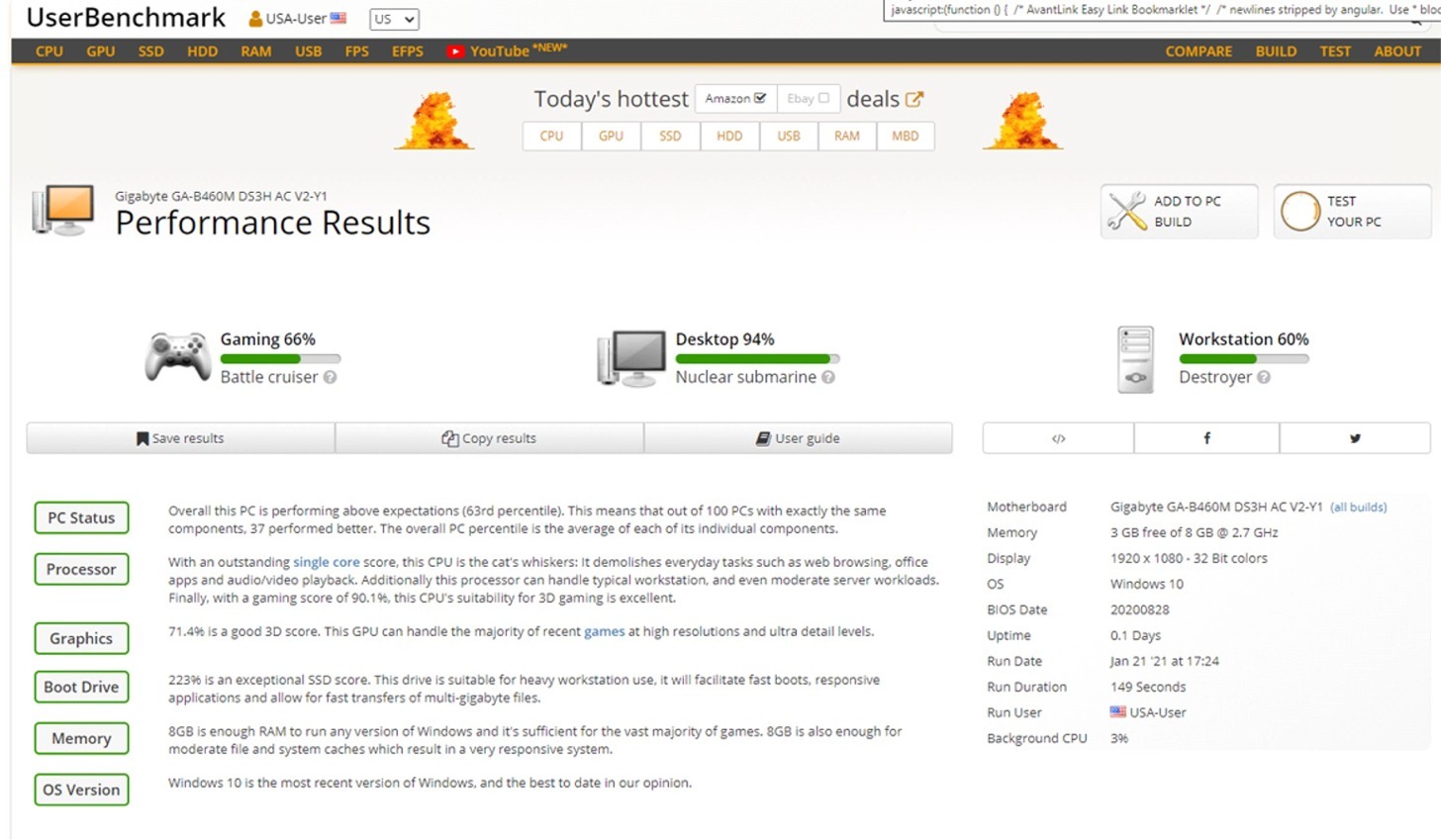Viewport: 1441px width, 840px height.
Task: Click the external link icon next to deals
Action: click(x=914, y=99)
